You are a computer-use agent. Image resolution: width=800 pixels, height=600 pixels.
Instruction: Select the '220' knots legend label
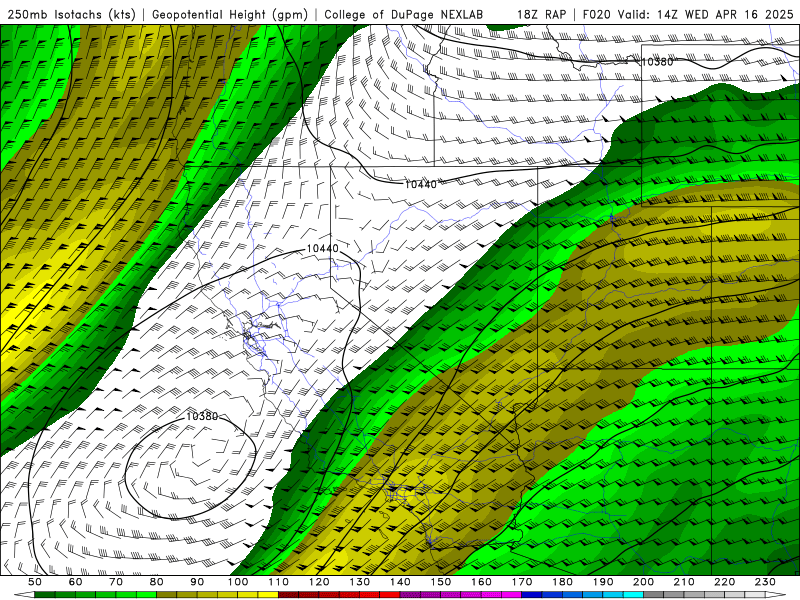tap(724, 582)
